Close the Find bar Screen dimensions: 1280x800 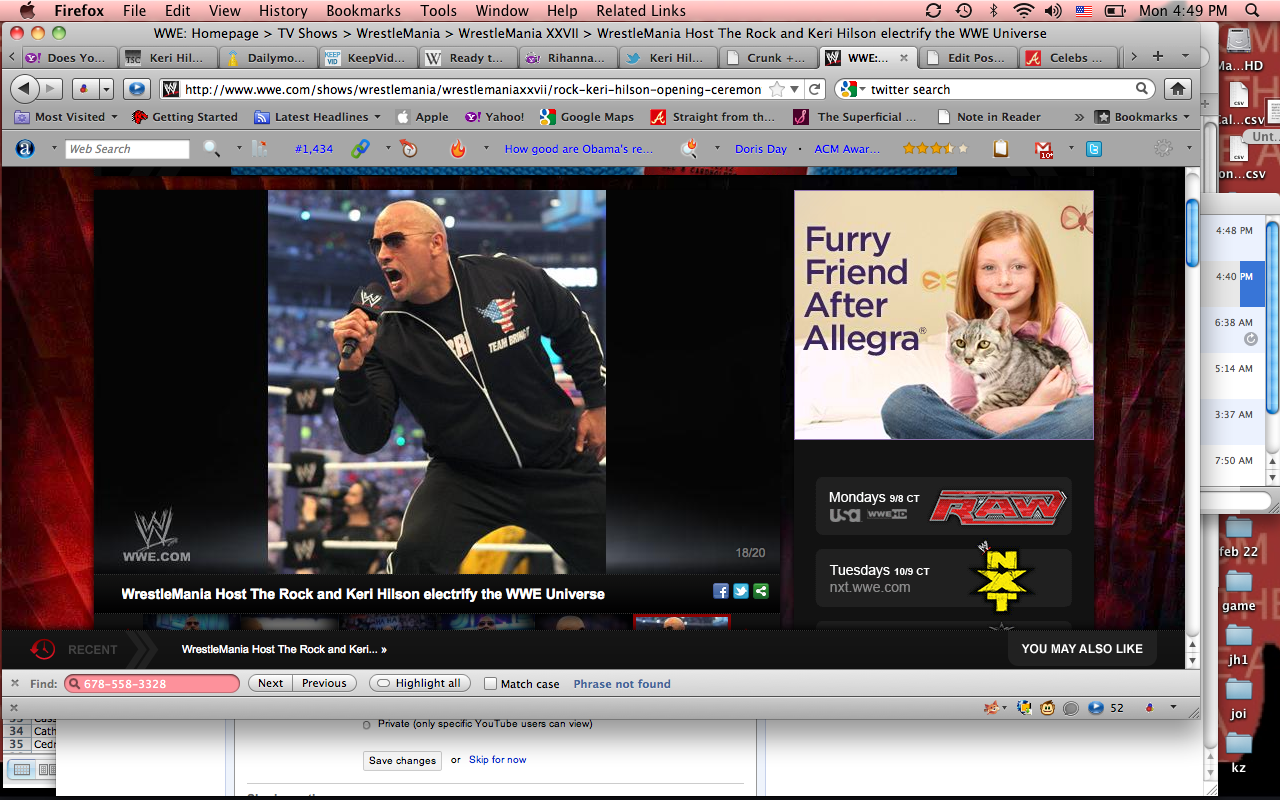click(15, 684)
